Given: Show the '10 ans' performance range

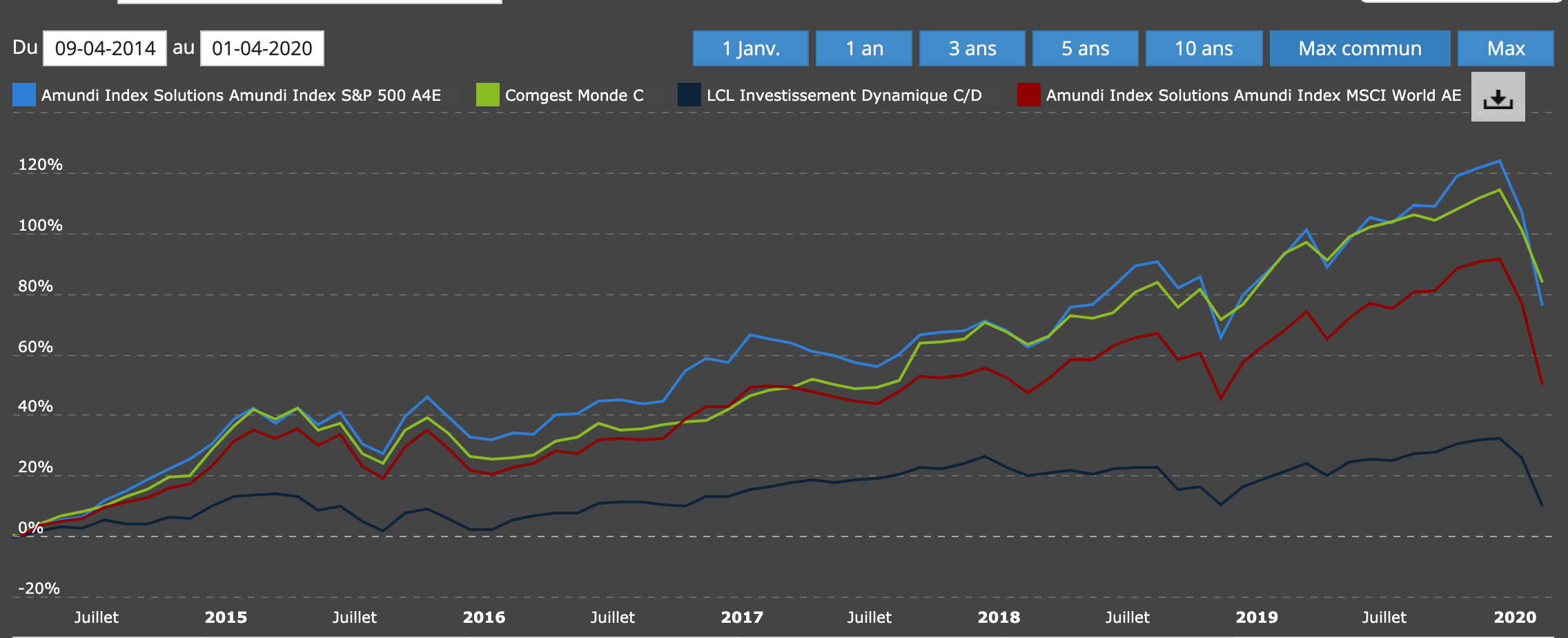Looking at the screenshot, I should (1204, 48).
